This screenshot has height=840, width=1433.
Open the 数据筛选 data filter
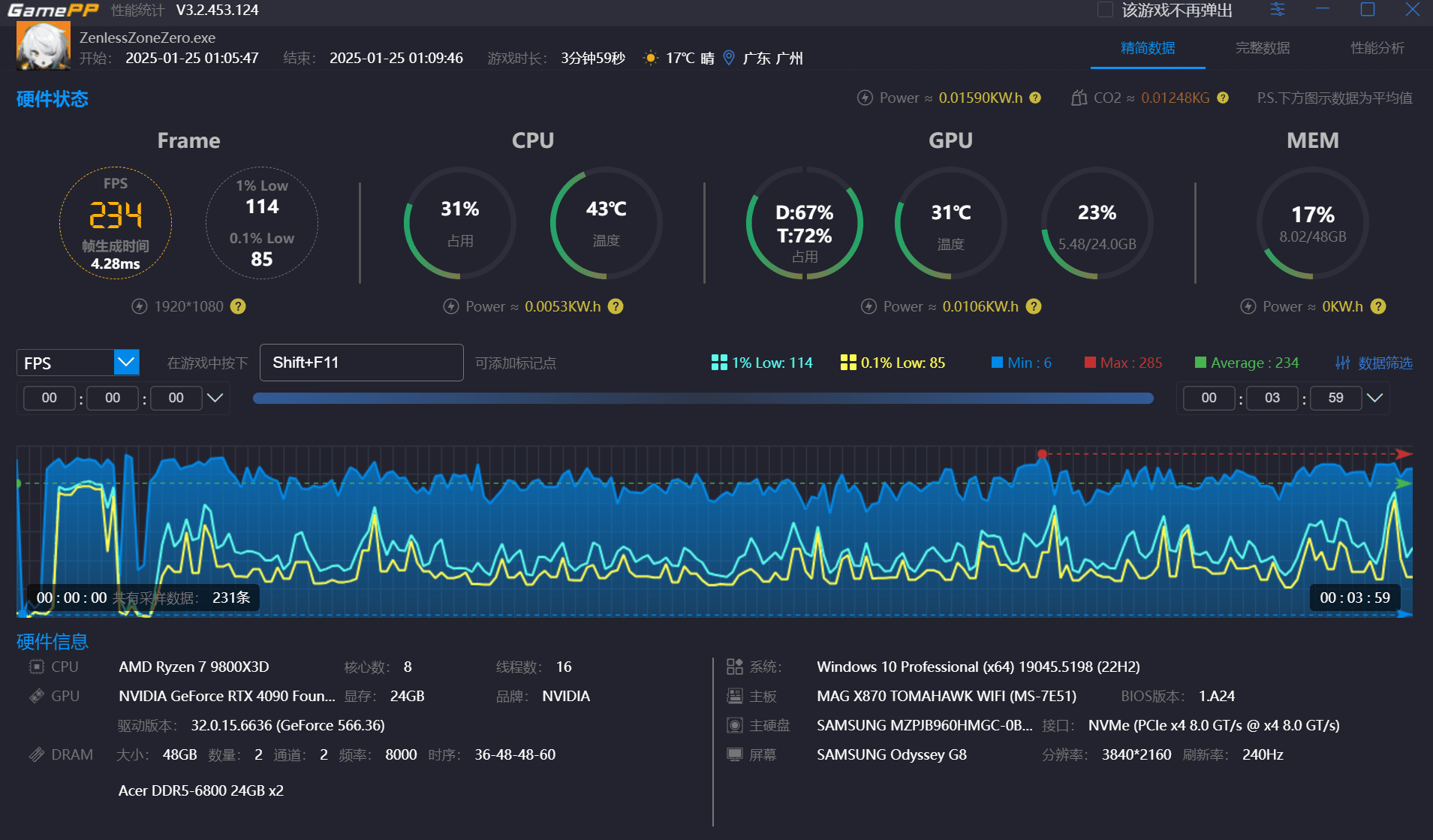pyautogui.click(x=1374, y=363)
